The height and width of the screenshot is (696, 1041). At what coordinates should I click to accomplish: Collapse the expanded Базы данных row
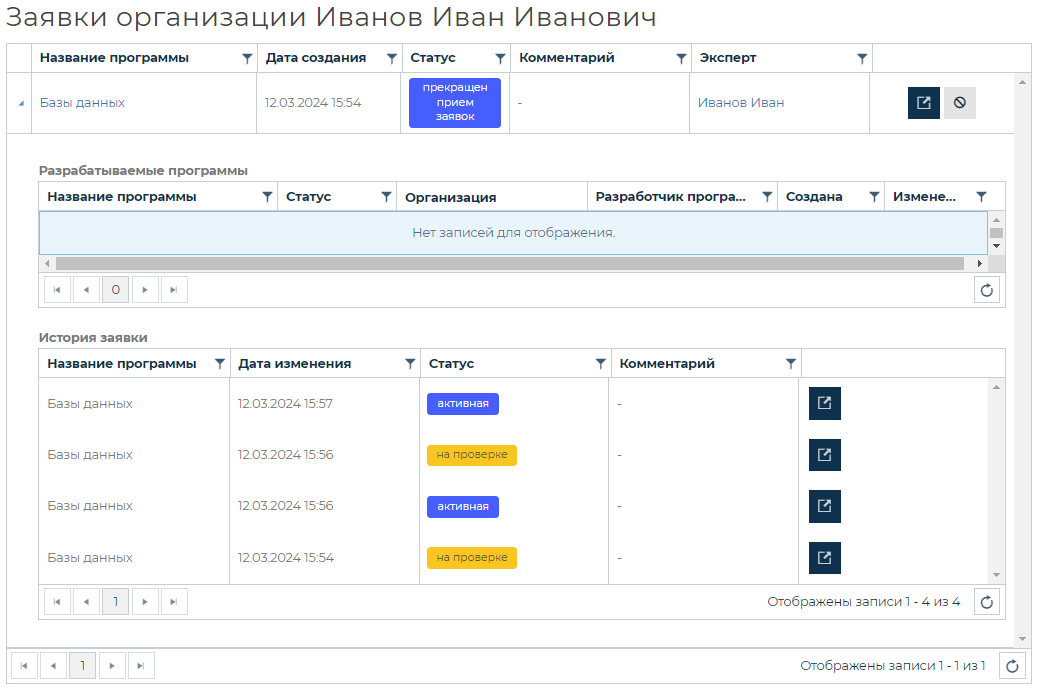[x=21, y=103]
